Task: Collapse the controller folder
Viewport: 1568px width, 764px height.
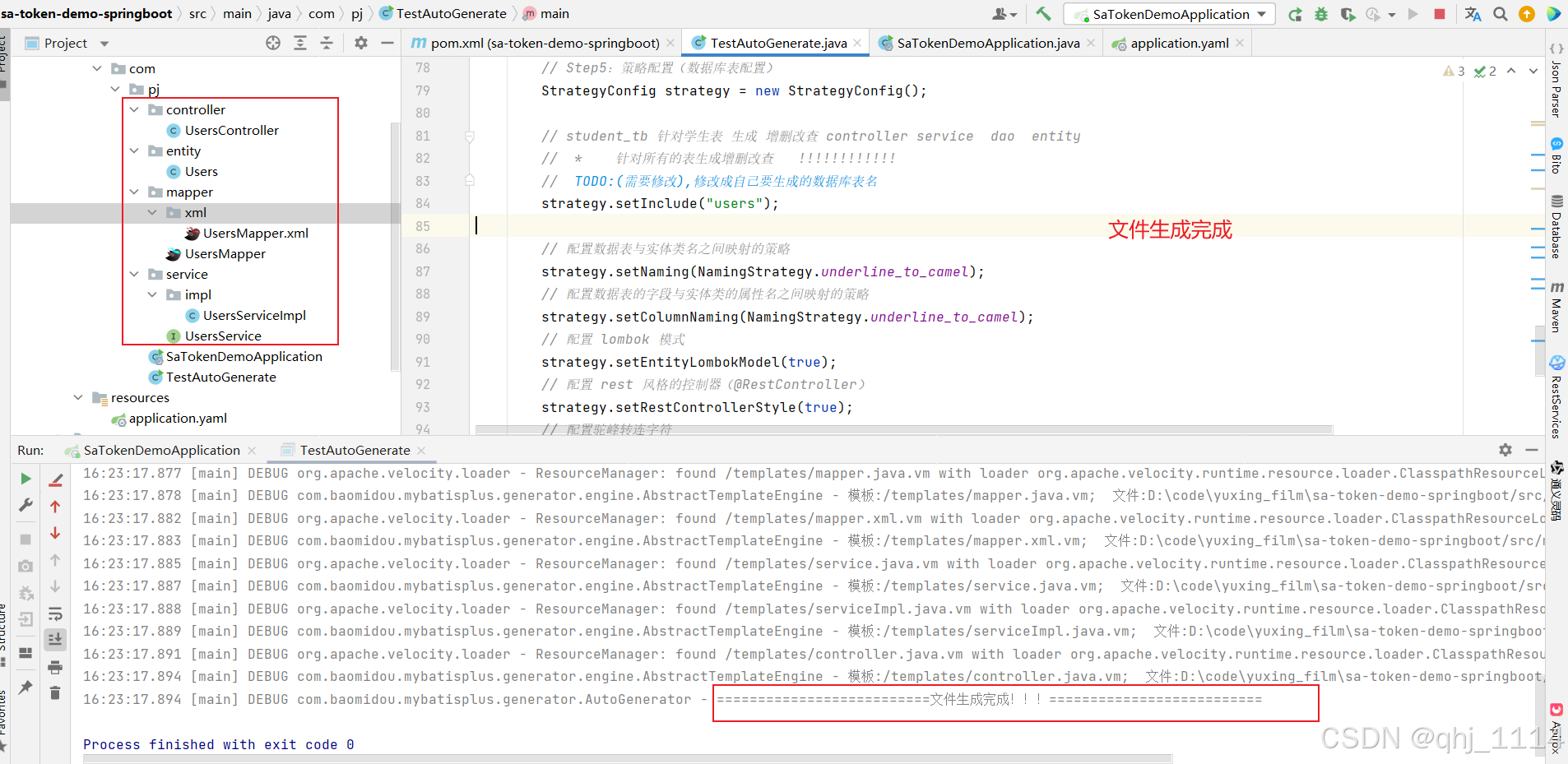Action: (134, 109)
